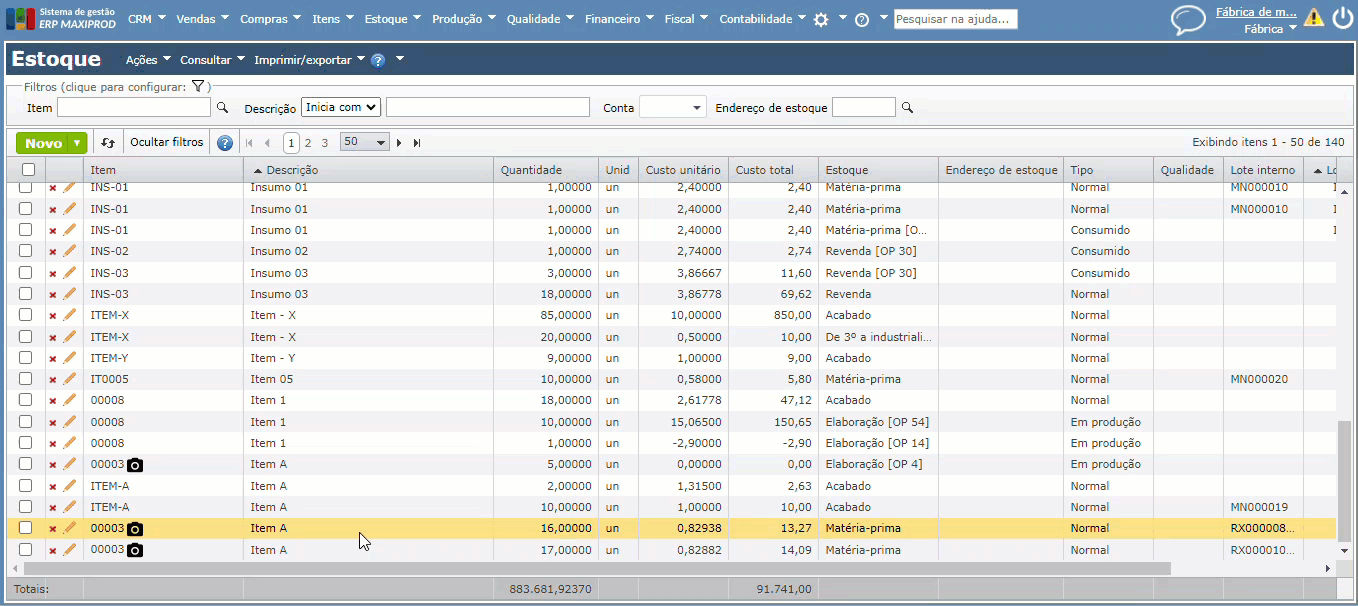
Task: Toggle the select-all header checkbox
Action: coord(28,170)
